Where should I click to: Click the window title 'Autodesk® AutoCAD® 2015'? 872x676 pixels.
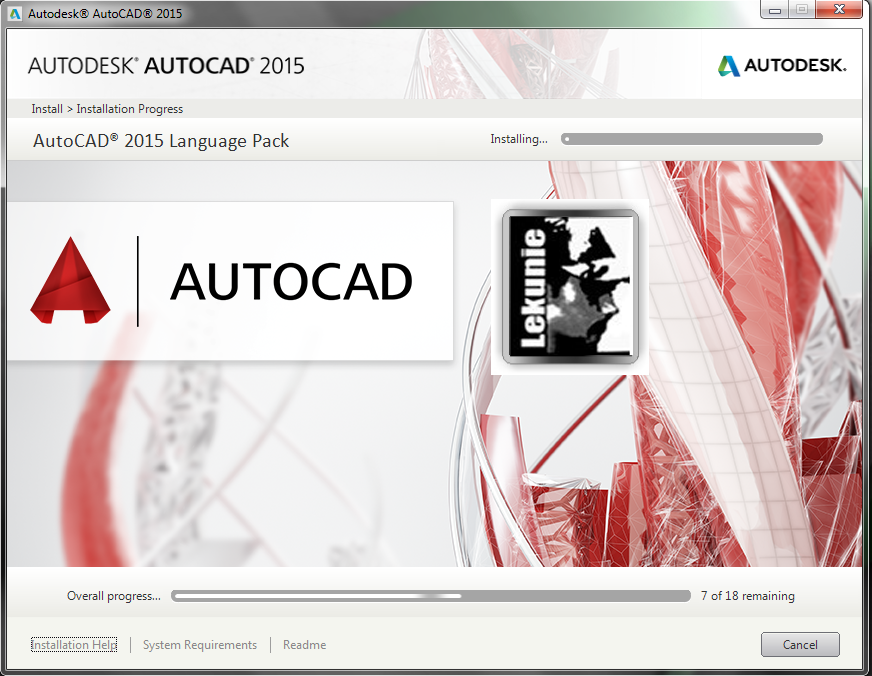pyautogui.click(x=105, y=13)
